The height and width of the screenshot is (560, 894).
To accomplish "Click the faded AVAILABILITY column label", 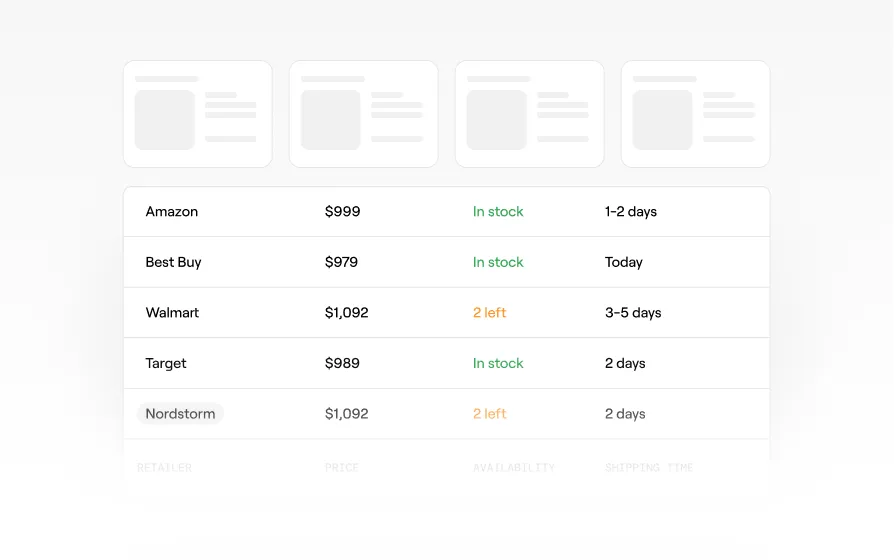I will click(x=514, y=468).
